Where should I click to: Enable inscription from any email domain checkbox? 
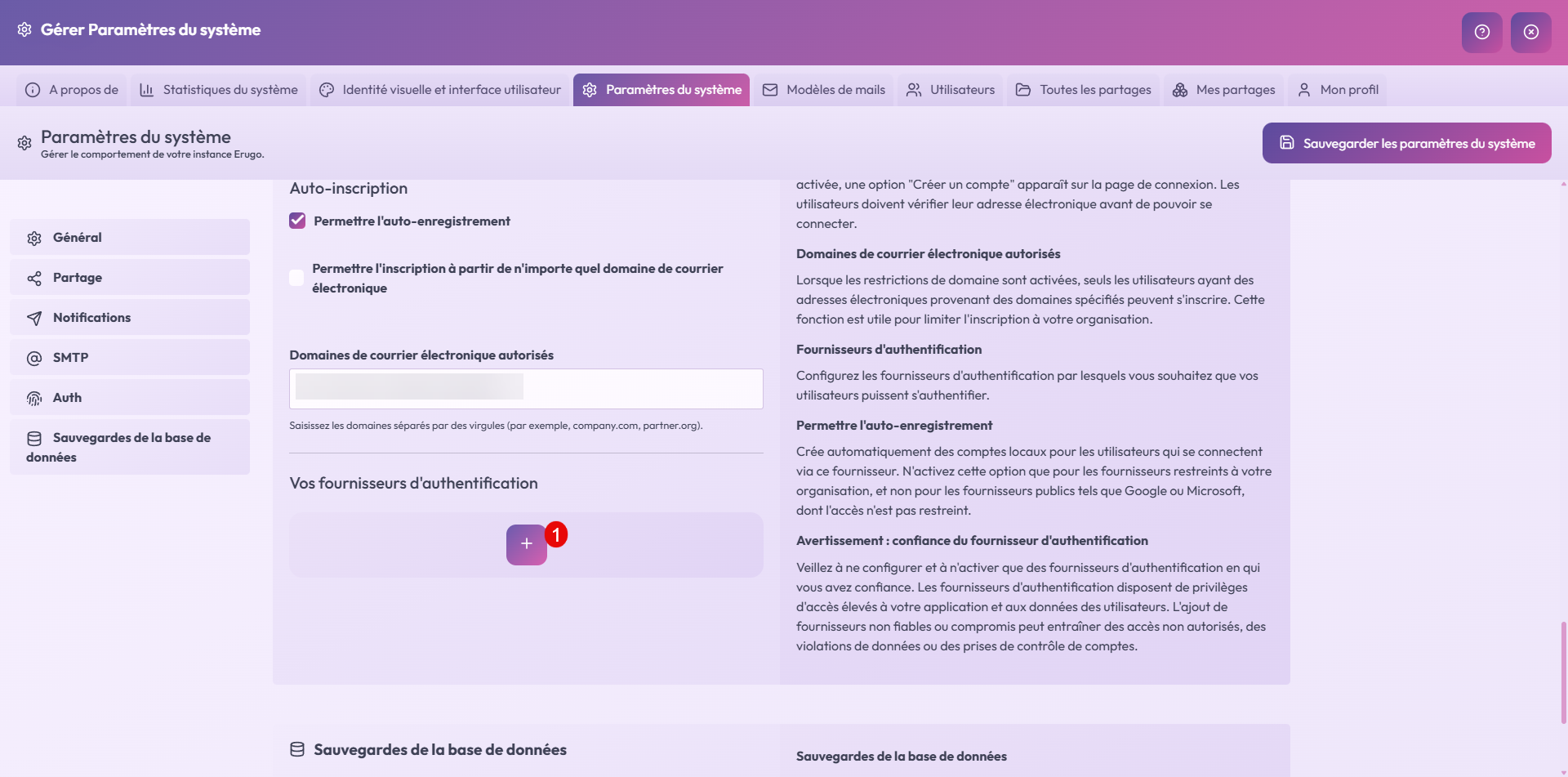[x=296, y=278]
